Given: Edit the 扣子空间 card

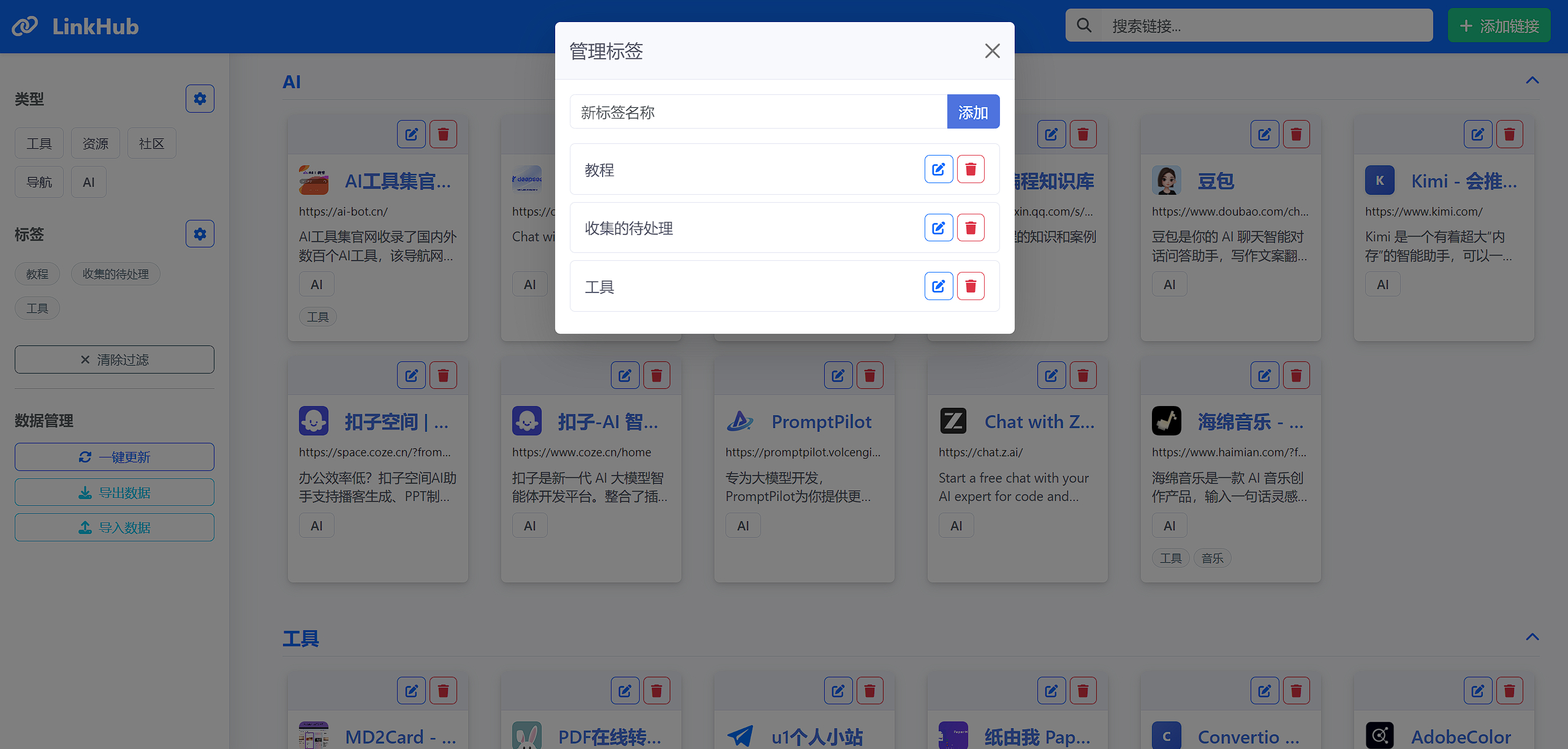Looking at the screenshot, I should pyautogui.click(x=411, y=375).
